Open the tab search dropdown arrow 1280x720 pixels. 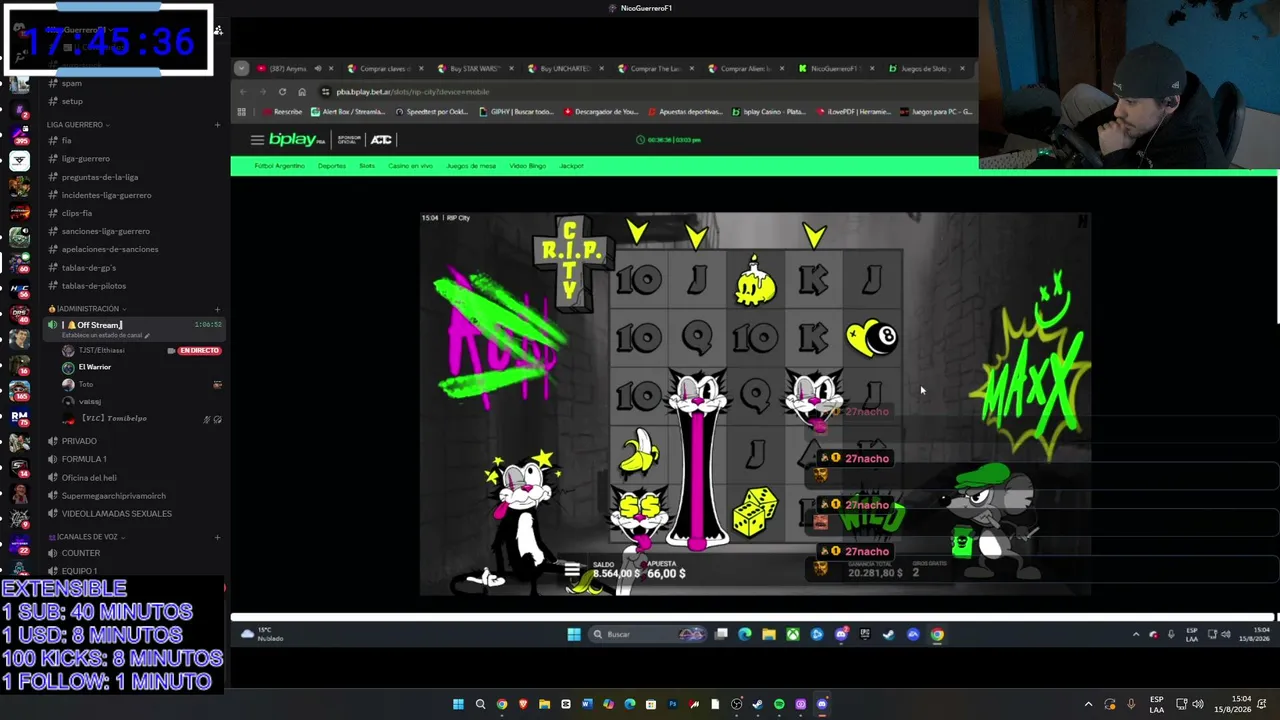click(241, 69)
